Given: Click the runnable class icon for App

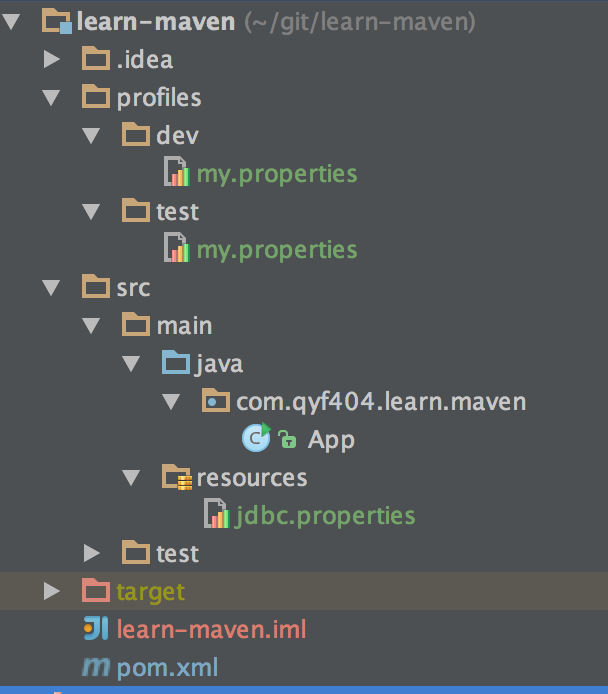Looking at the screenshot, I should (x=257, y=438).
